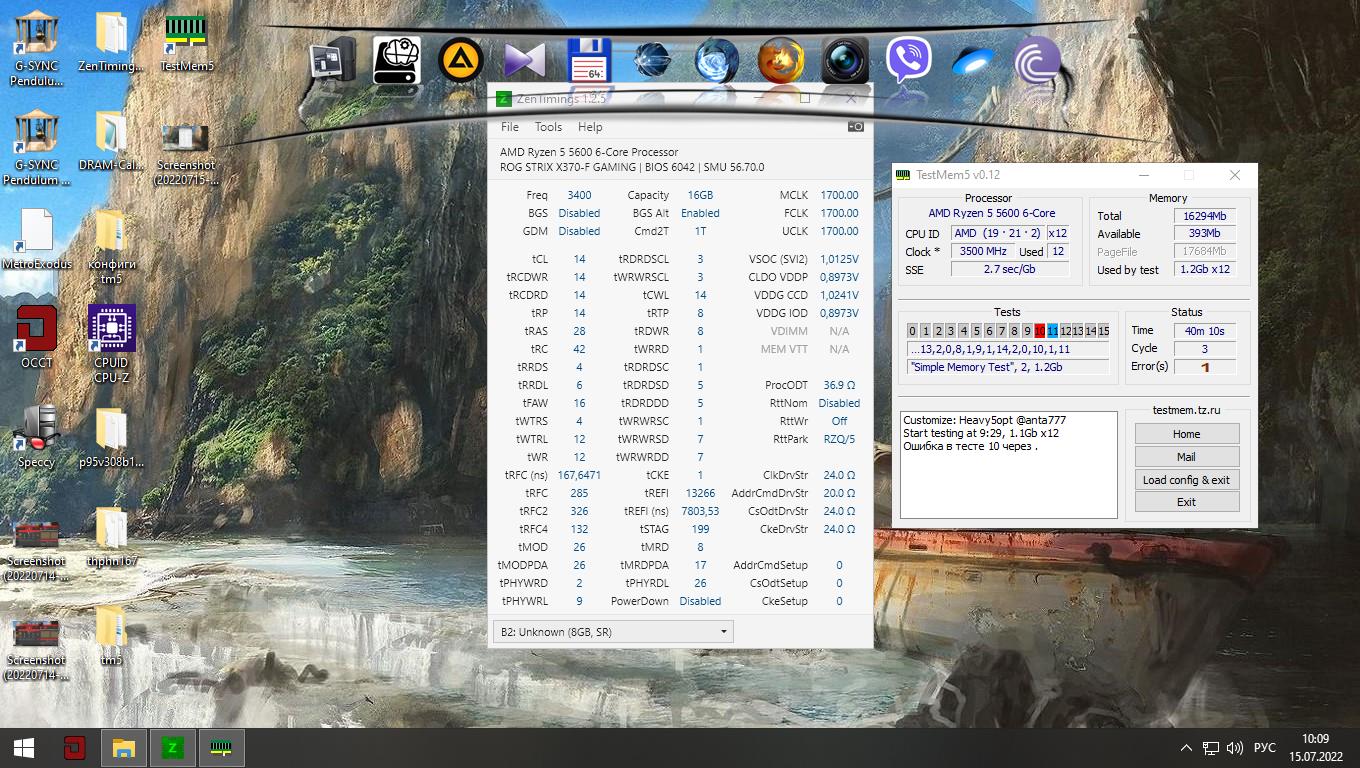1360x768 pixels.
Task: Launch Viber from the dock
Action: 909,61
